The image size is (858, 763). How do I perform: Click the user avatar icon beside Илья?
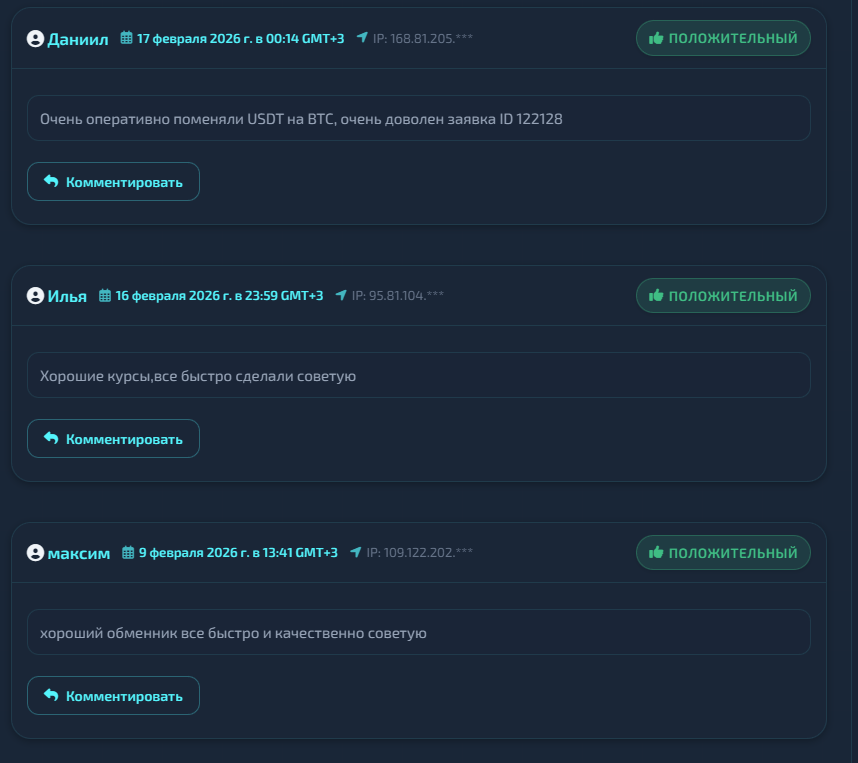pos(36,296)
